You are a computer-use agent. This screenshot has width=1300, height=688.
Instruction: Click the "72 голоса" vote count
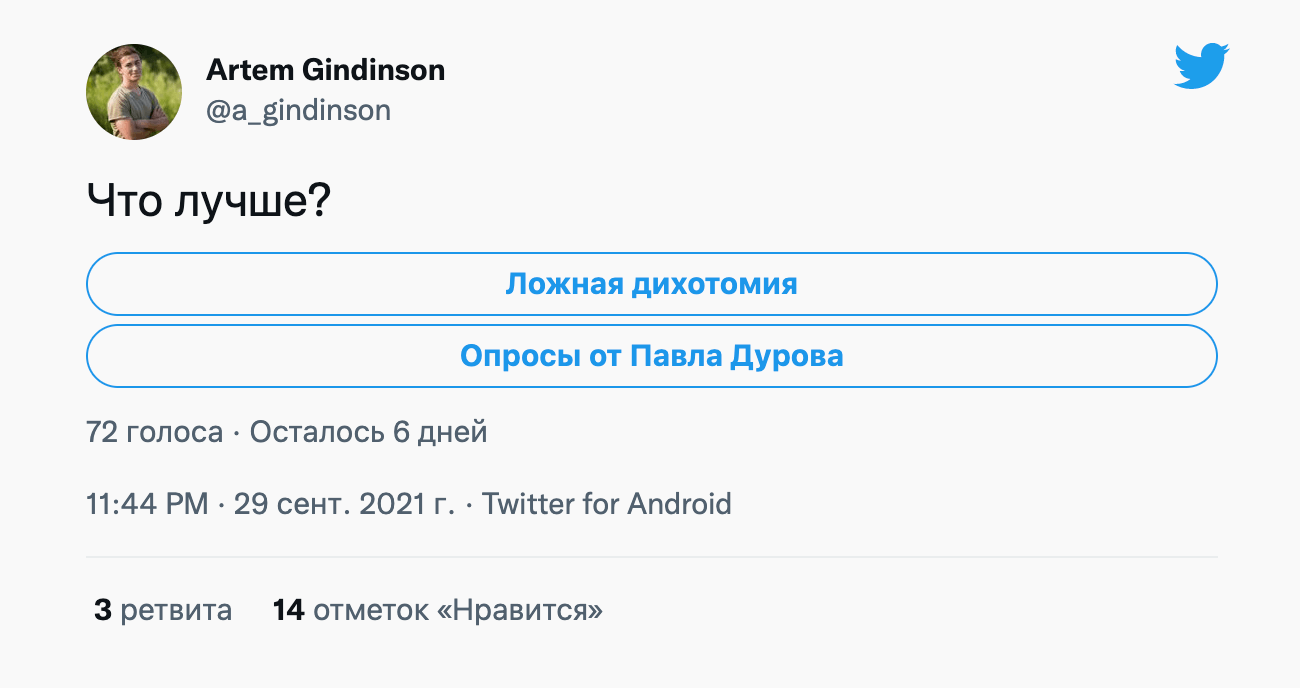(154, 432)
